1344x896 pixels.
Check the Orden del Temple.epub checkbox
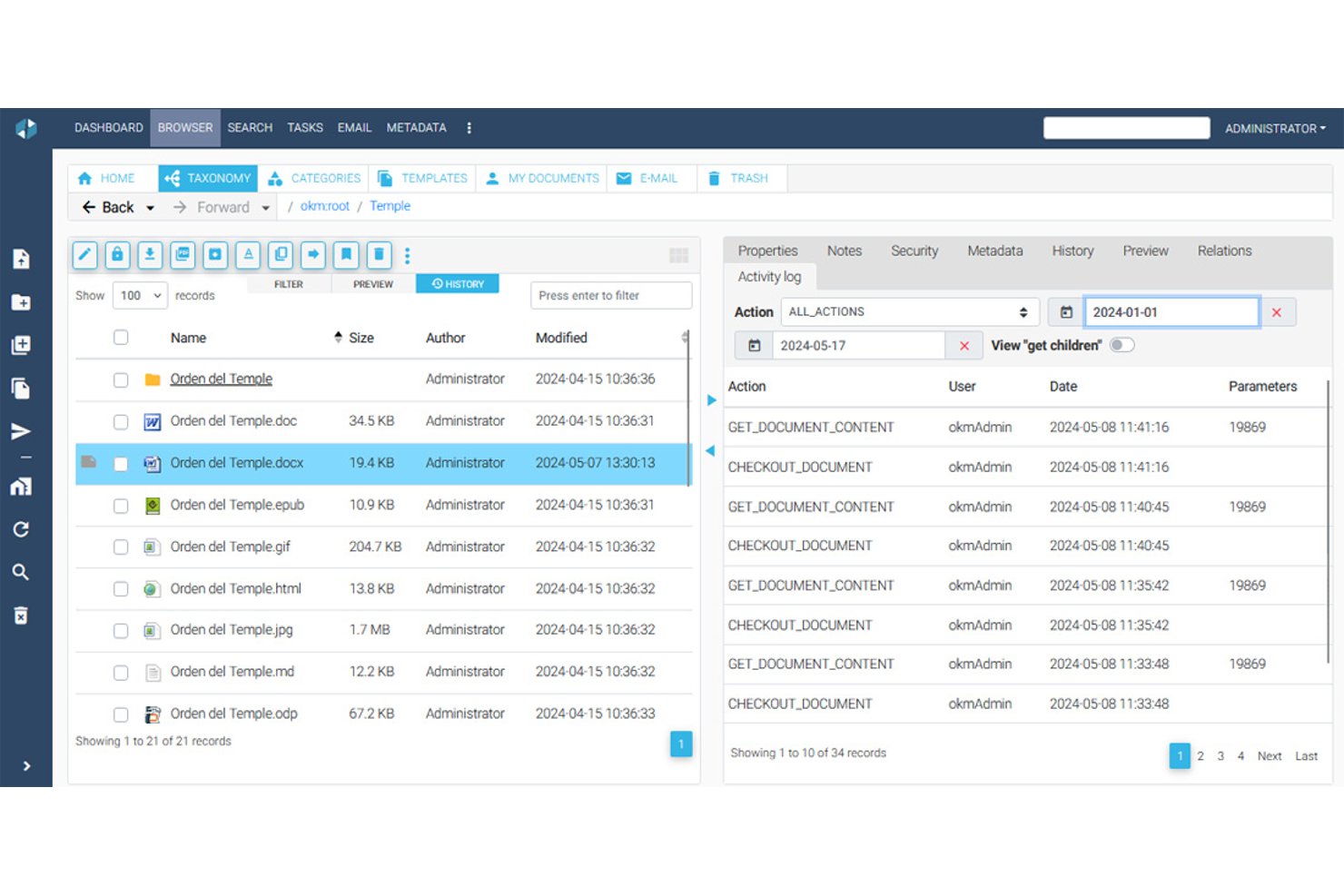[x=121, y=506]
